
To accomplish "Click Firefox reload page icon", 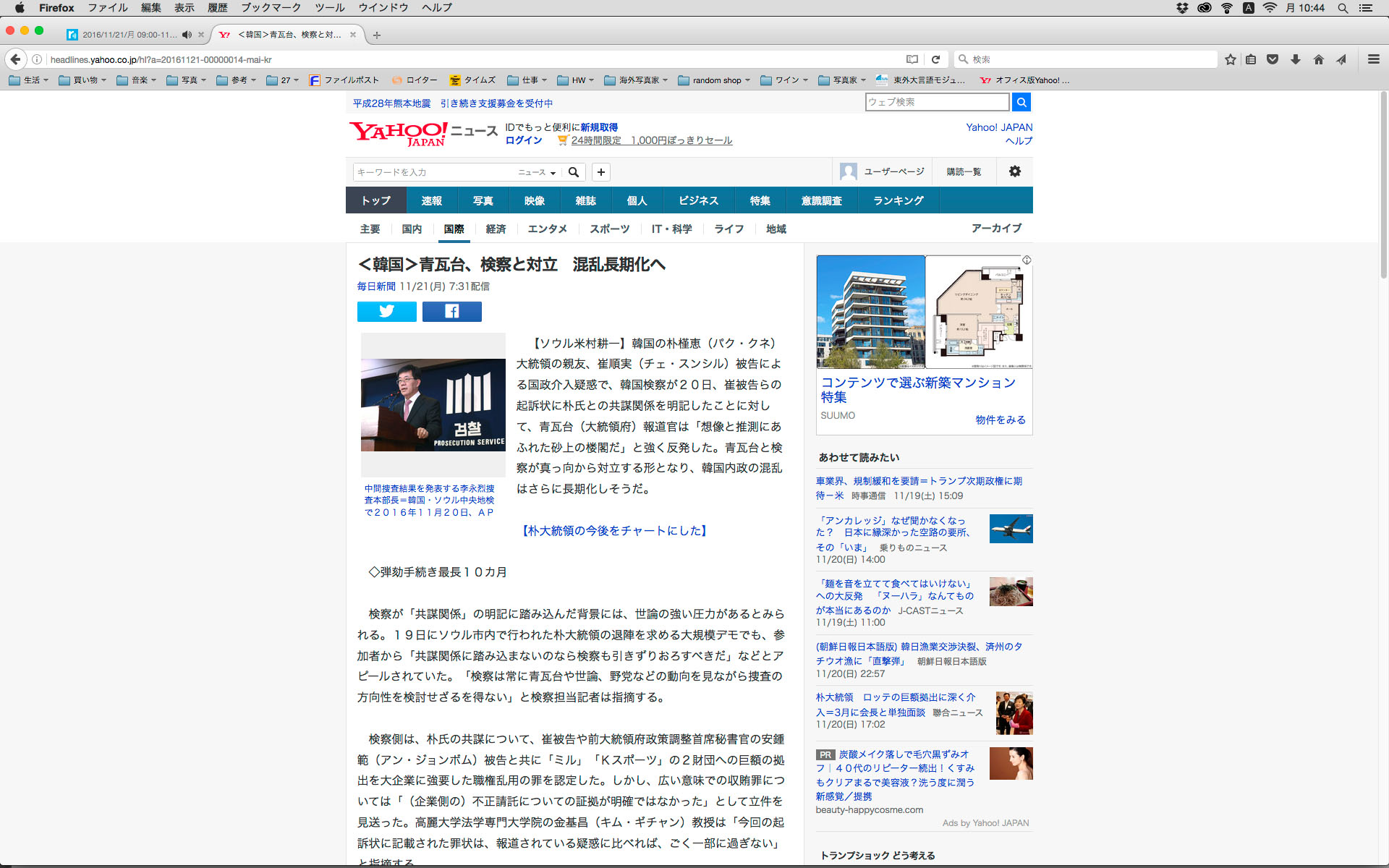I will tap(935, 59).
